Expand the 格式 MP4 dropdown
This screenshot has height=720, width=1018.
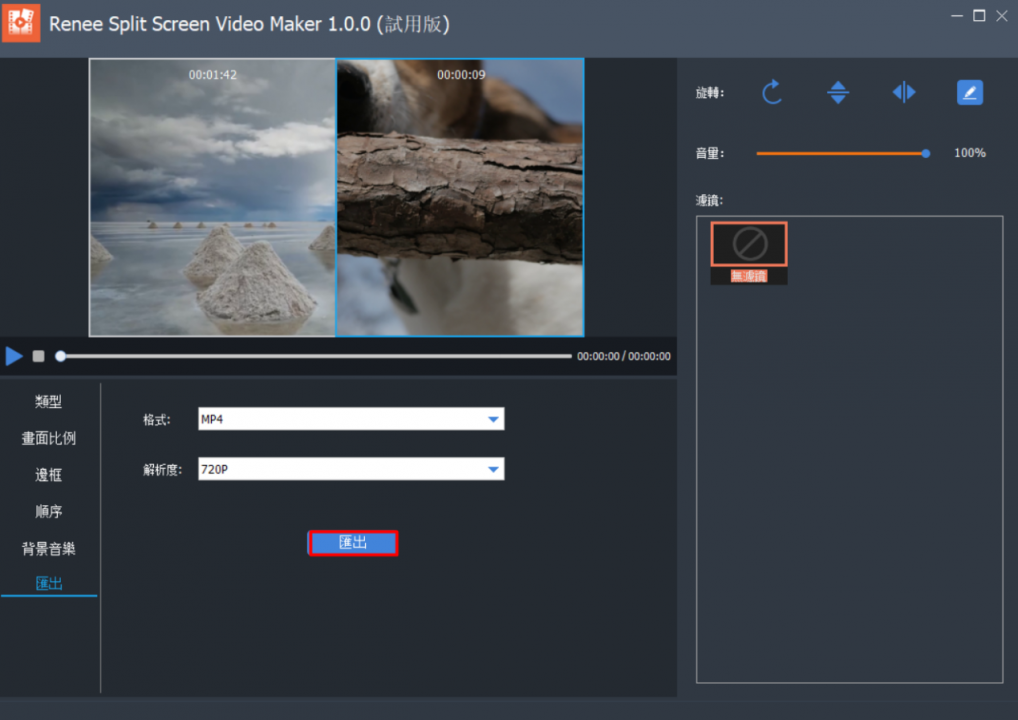click(x=493, y=419)
